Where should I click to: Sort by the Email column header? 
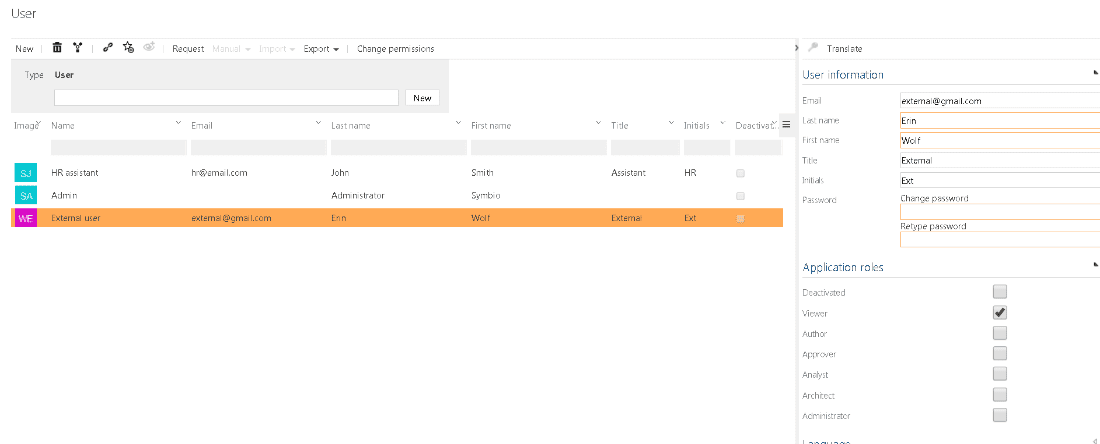pos(201,126)
